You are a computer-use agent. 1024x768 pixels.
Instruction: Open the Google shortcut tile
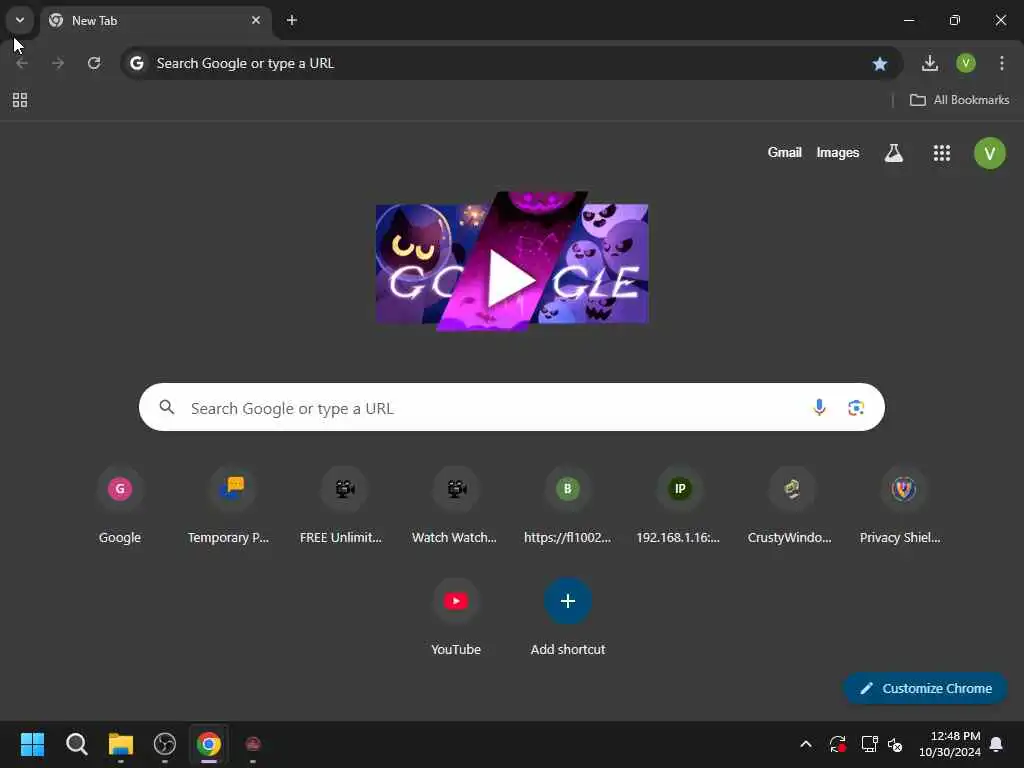tap(120, 506)
